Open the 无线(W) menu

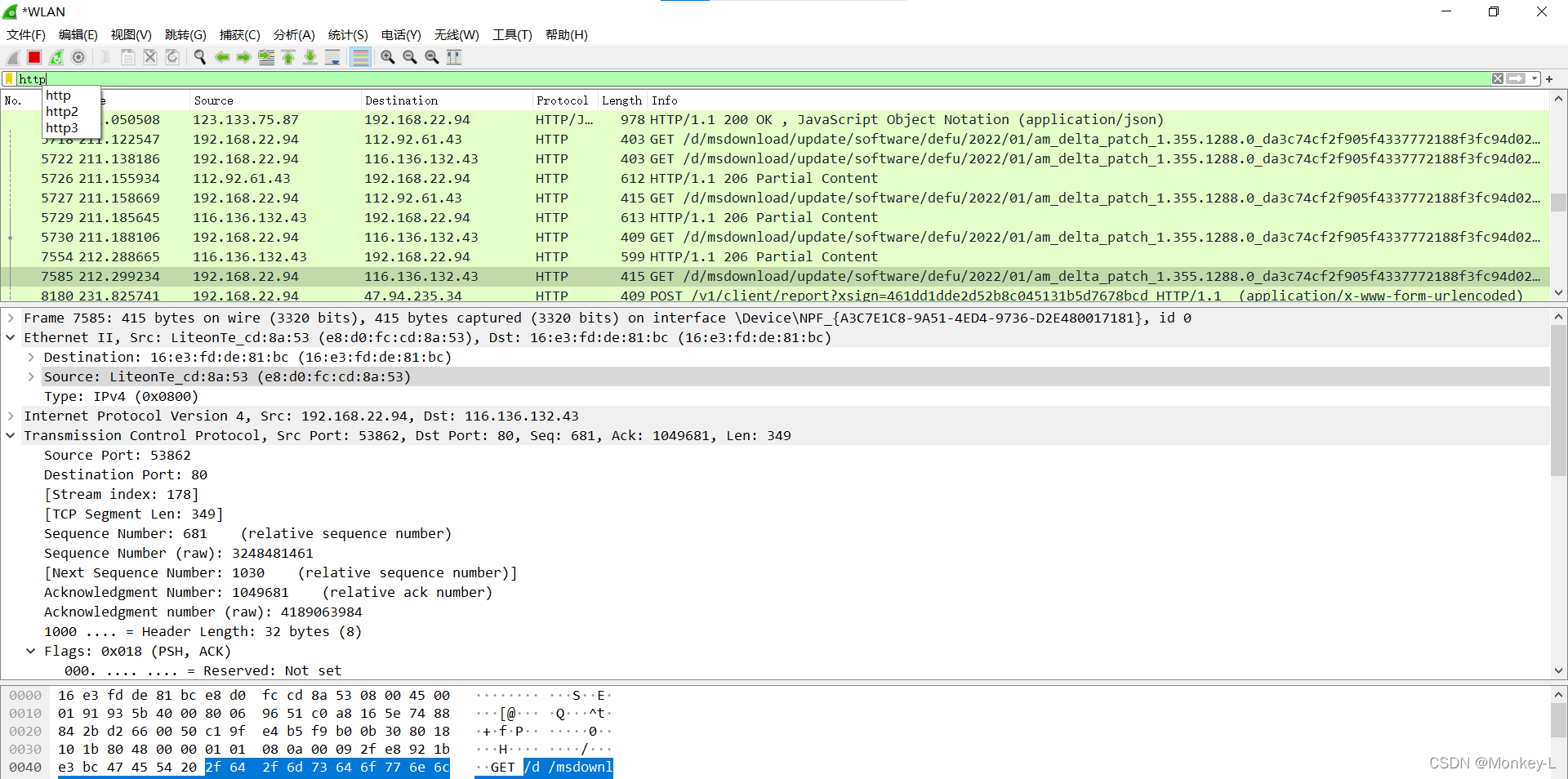(x=457, y=35)
